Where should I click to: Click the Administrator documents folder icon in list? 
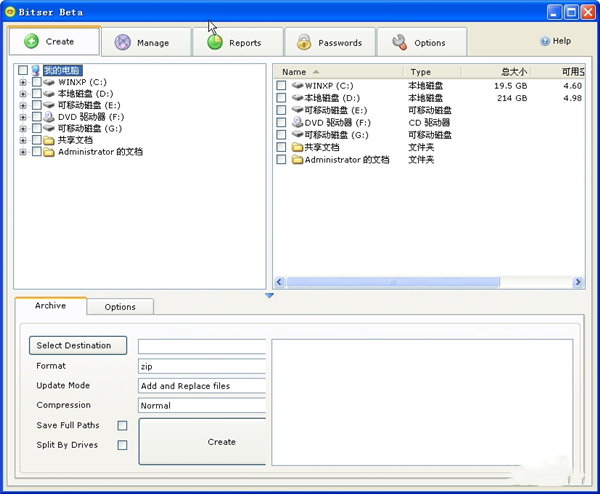(x=297, y=159)
